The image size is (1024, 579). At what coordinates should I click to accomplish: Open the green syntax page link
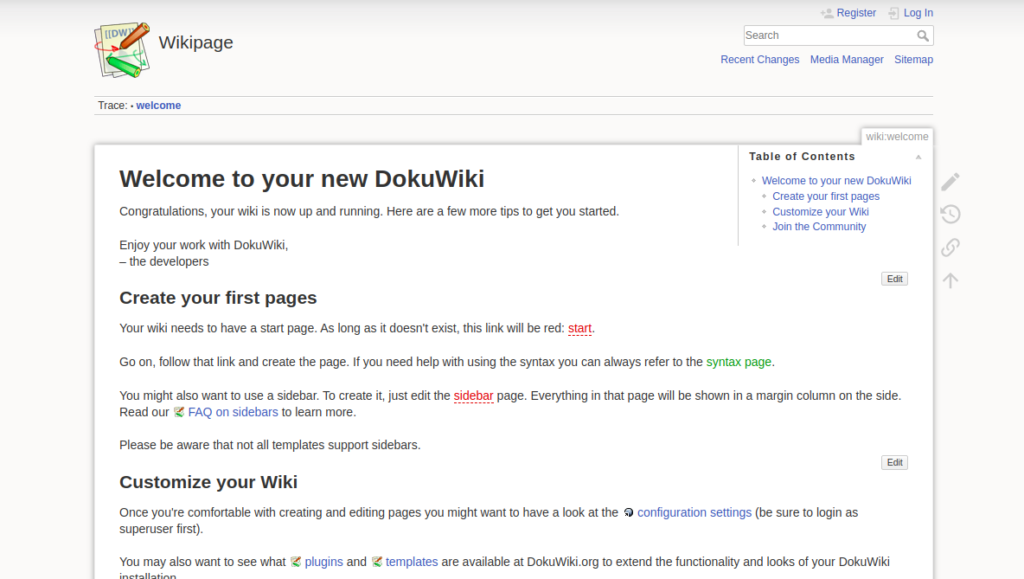point(739,362)
